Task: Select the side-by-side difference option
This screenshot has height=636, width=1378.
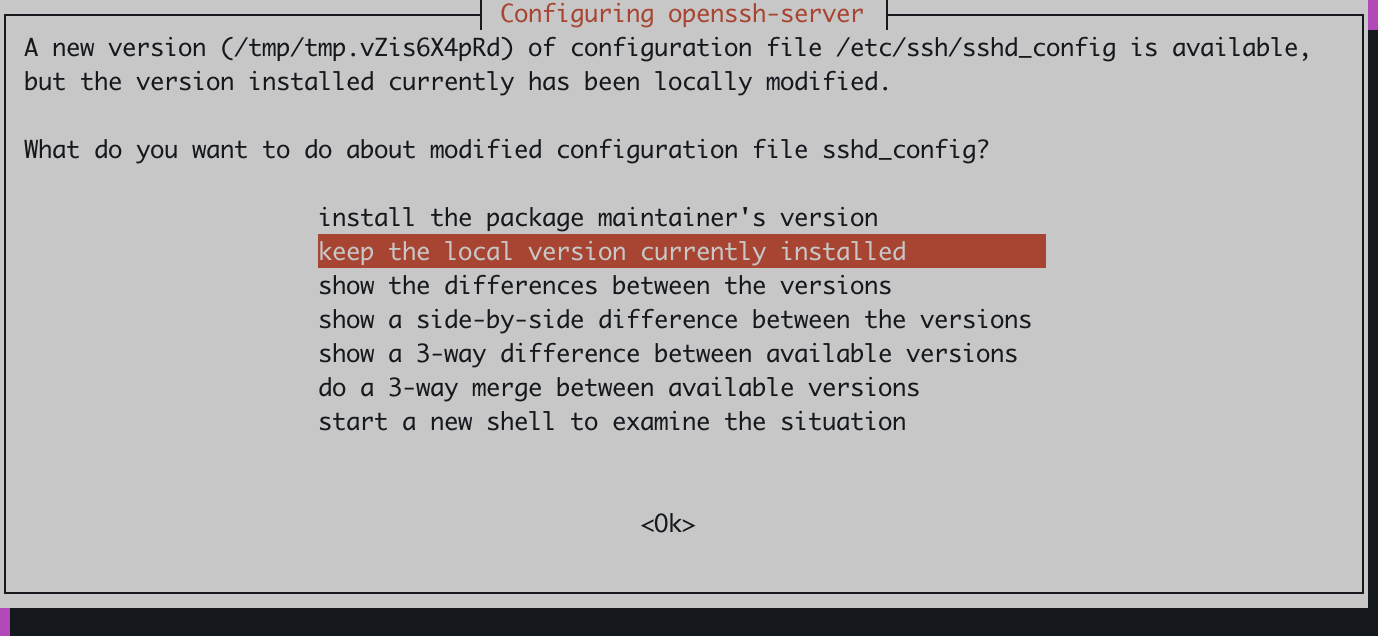Action: point(674,320)
